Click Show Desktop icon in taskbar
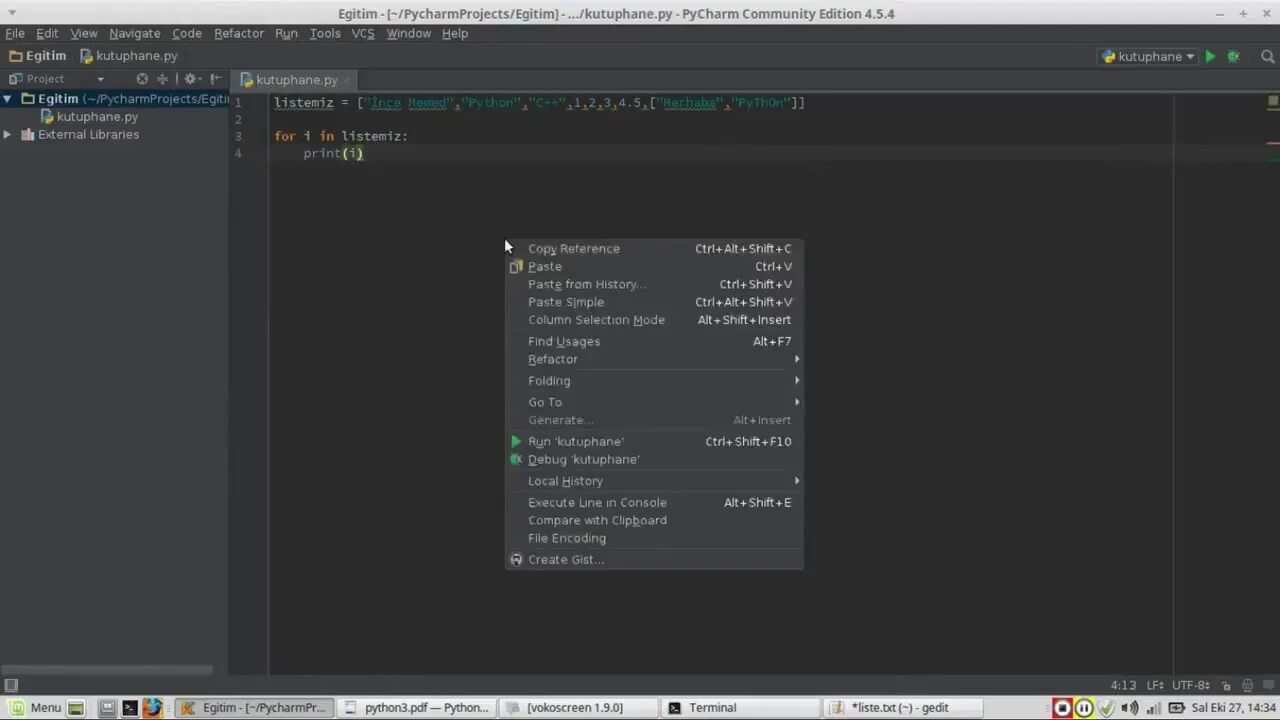Viewport: 1280px width, 720px height. (x=77, y=708)
